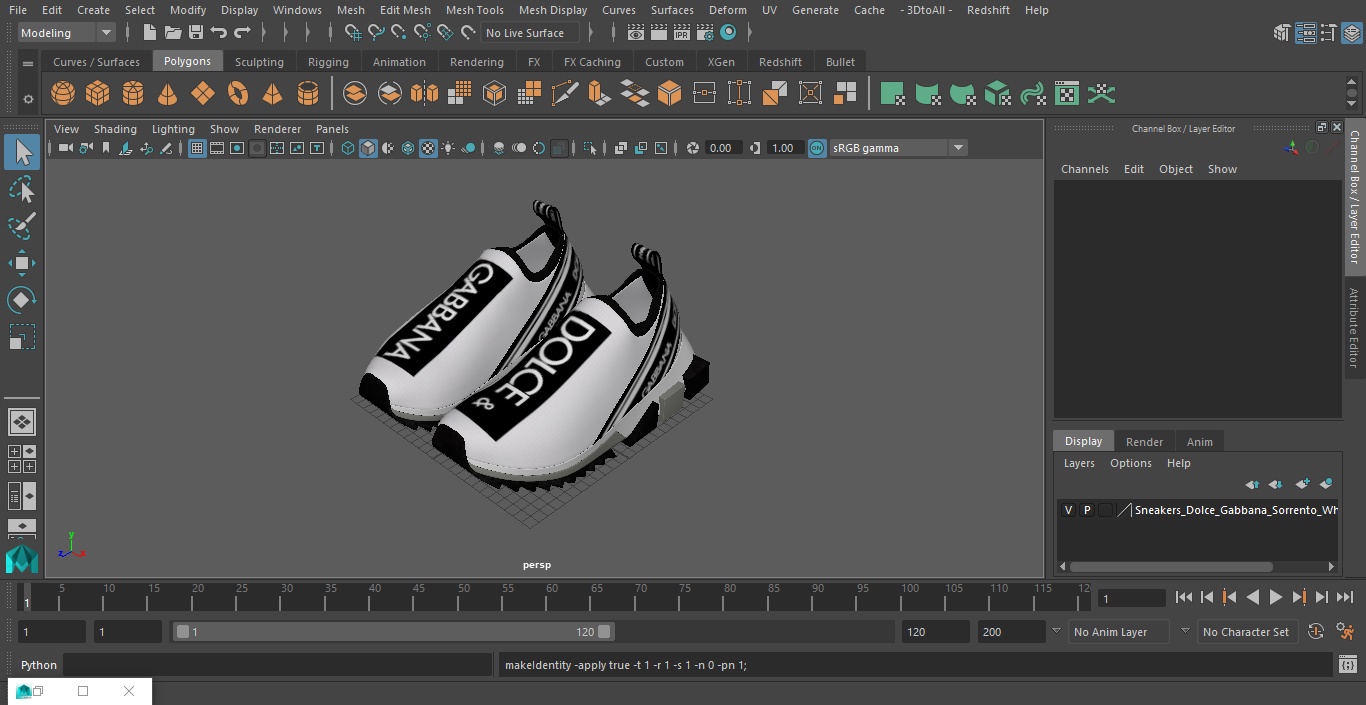Click the playback range slider bar
Viewport: 1366px width, 705px height.
point(393,632)
